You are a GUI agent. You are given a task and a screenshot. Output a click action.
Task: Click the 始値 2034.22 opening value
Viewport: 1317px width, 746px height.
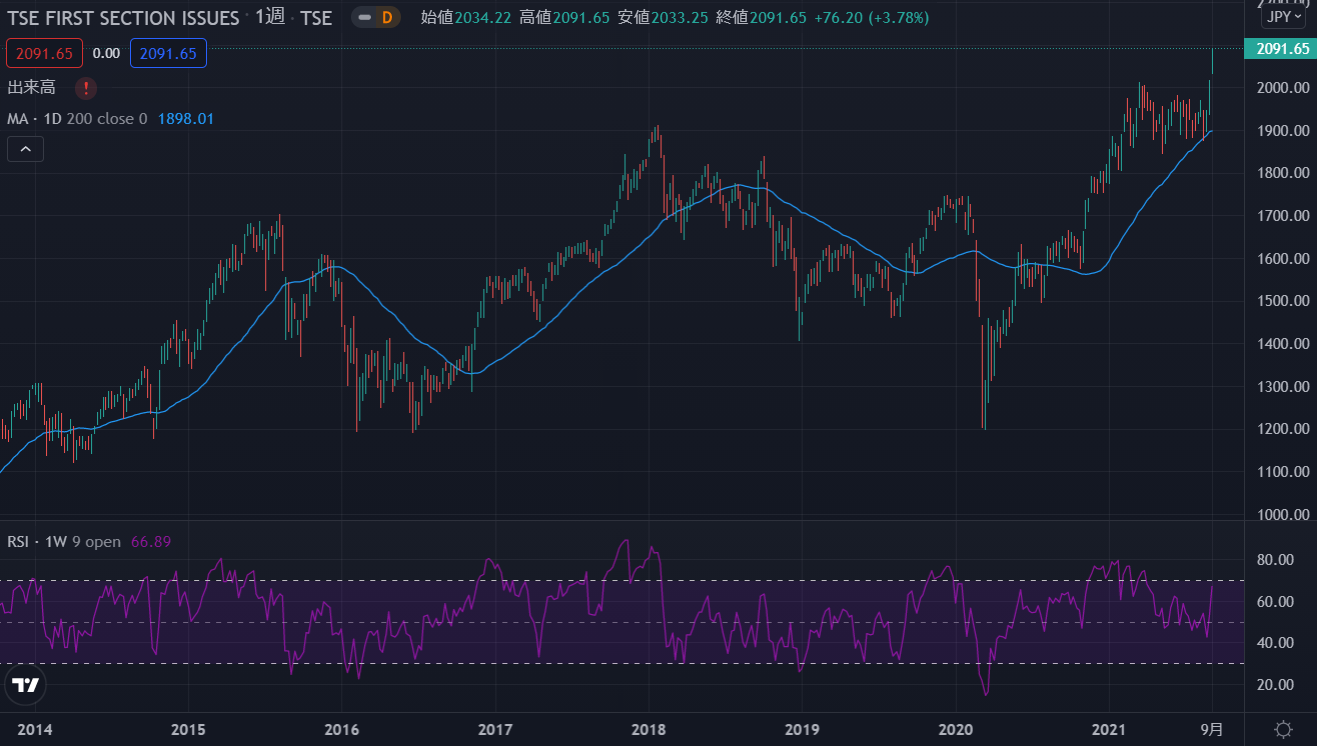pos(466,18)
